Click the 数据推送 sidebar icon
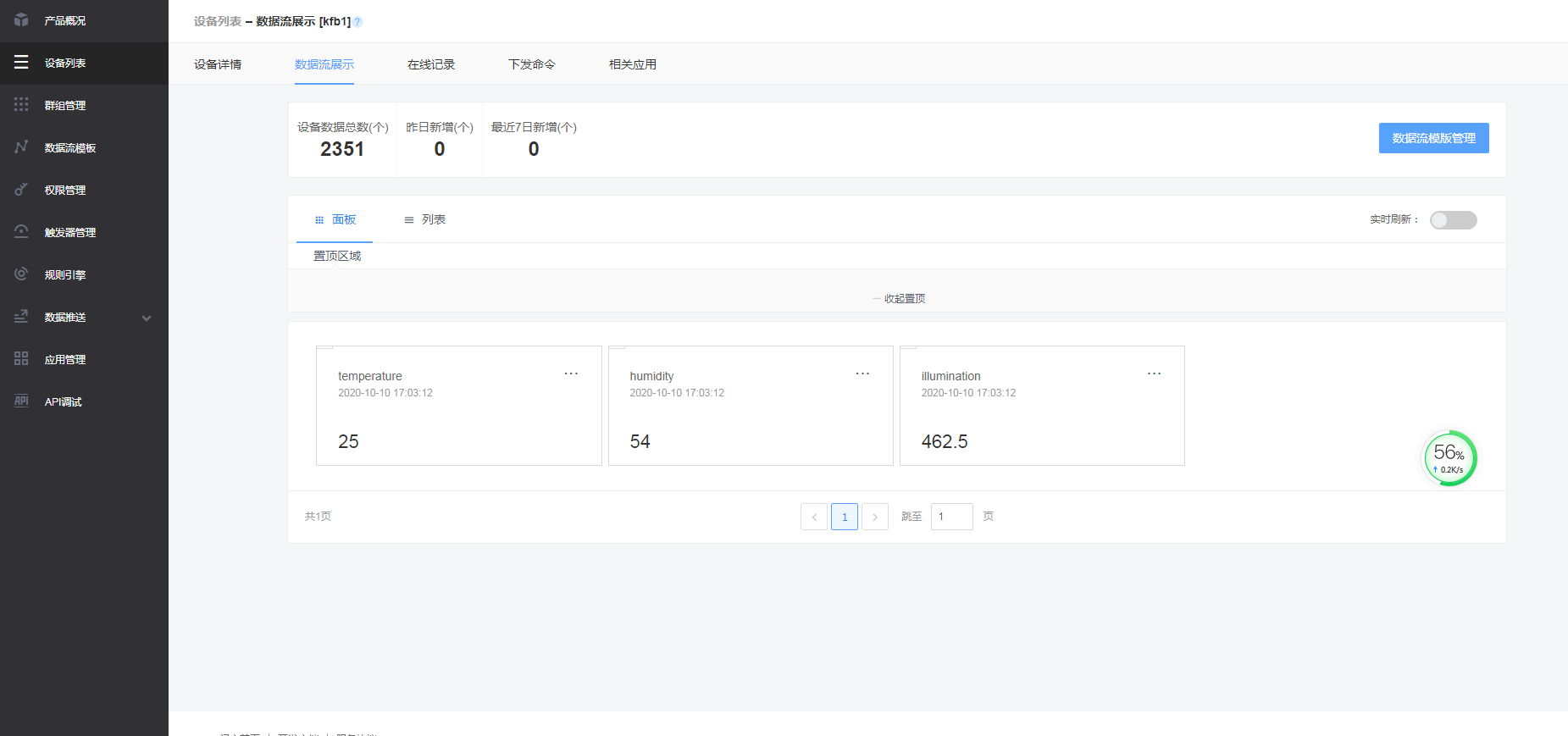 (x=21, y=317)
